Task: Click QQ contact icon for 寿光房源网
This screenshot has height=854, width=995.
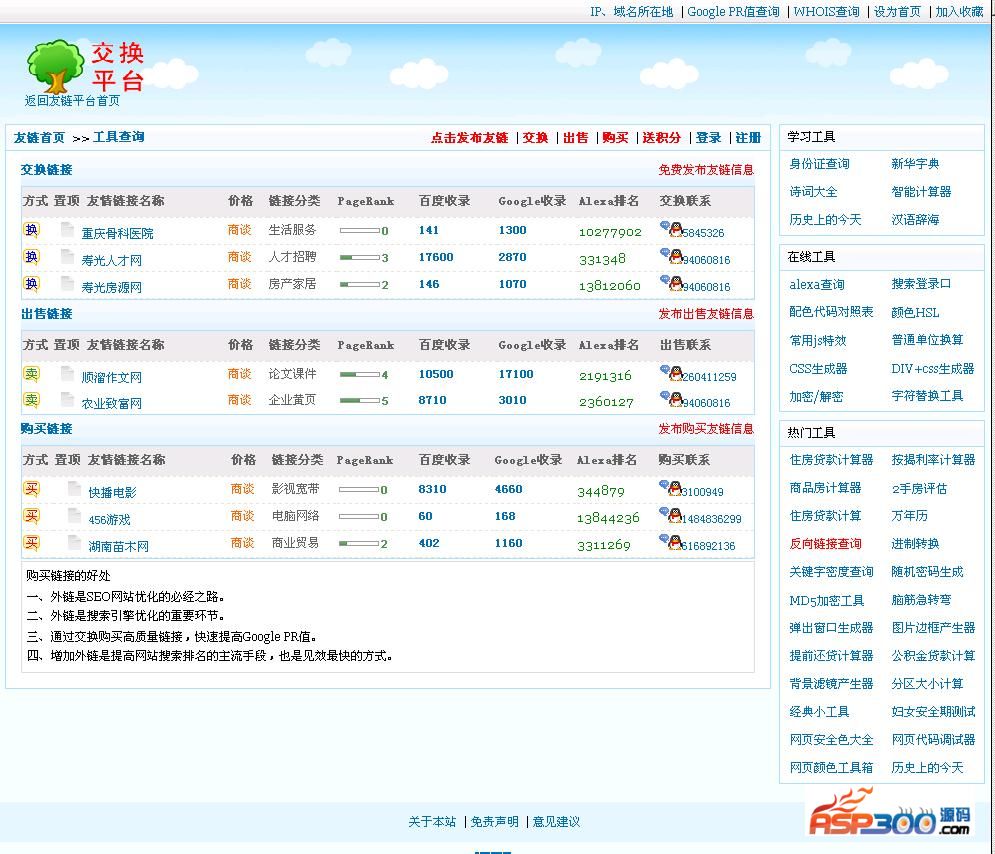Action: coord(671,283)
